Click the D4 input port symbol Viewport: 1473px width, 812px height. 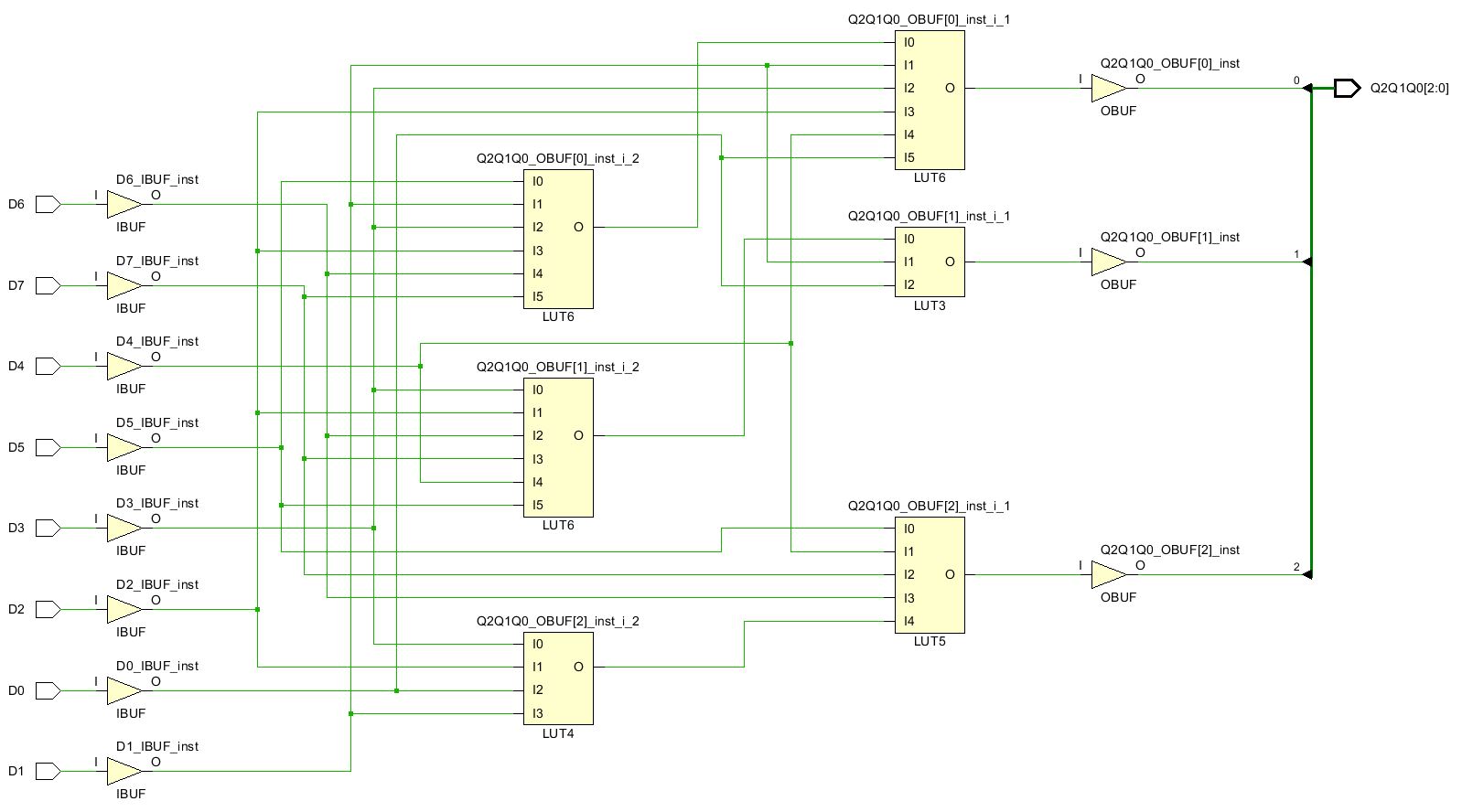click(48, 366)
